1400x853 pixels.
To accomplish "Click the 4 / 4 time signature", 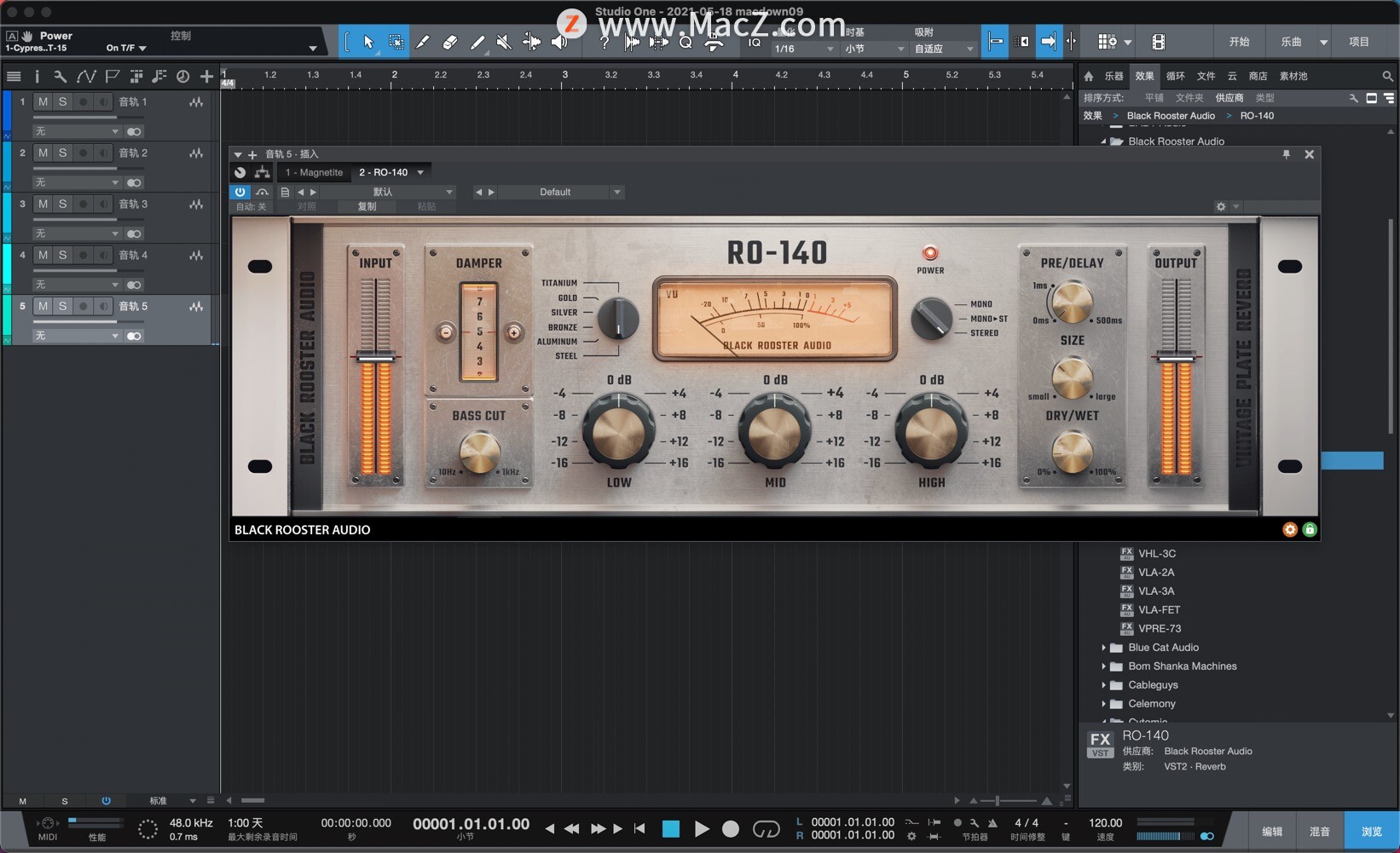I will tap(1027, 823).
